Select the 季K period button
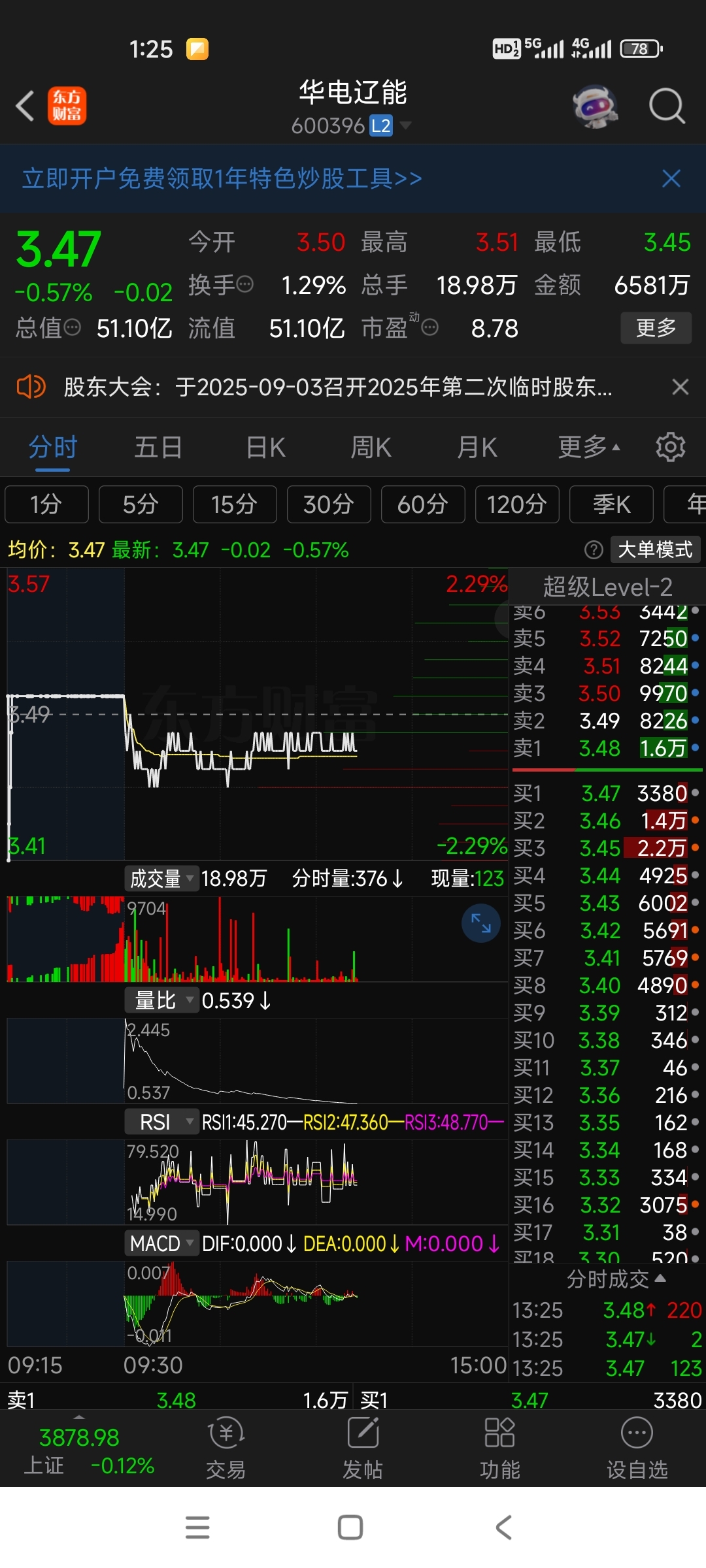 point(611,504)
